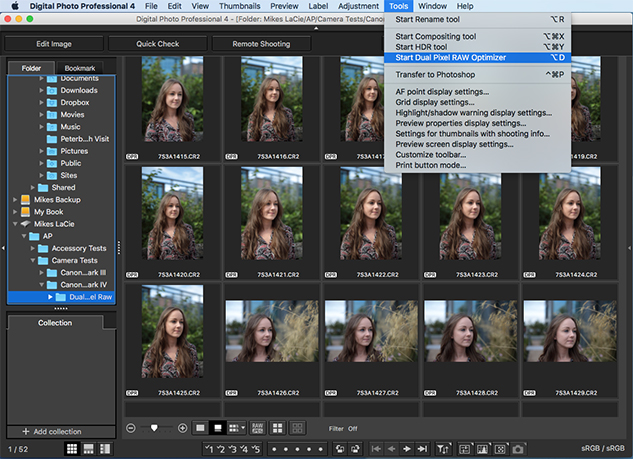This screenshot has height=459, width=633.
Task: Select the large thumbnail display icon
Action: coord(200,428)
